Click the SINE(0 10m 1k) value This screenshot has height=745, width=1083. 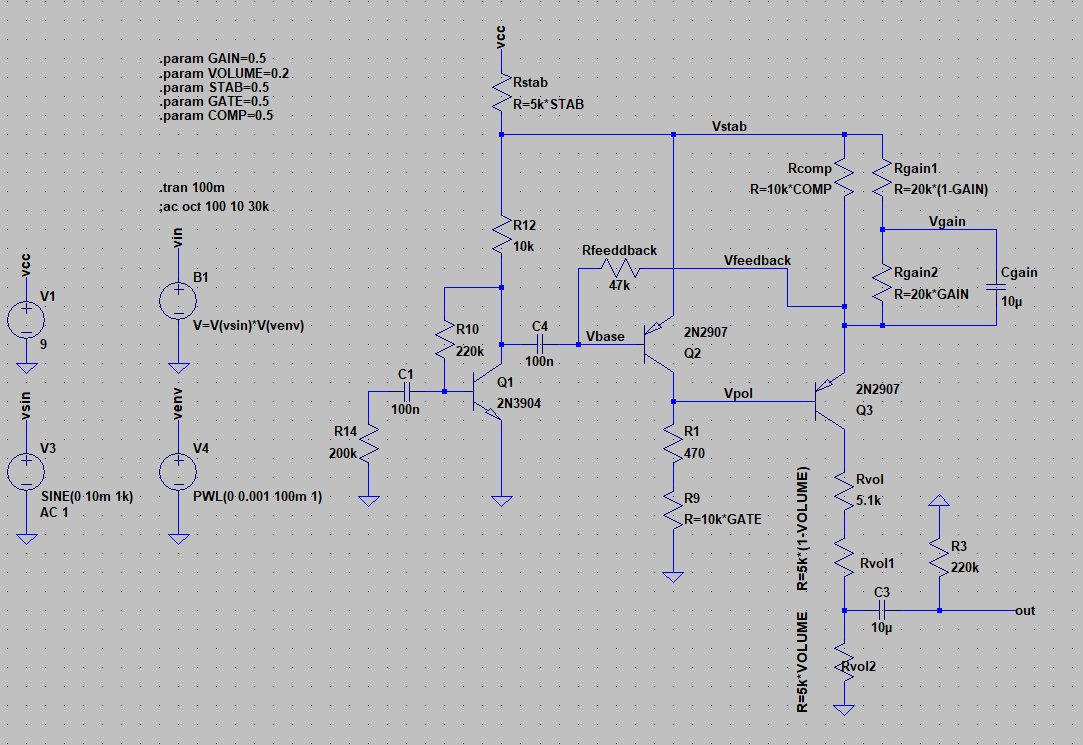87,496
